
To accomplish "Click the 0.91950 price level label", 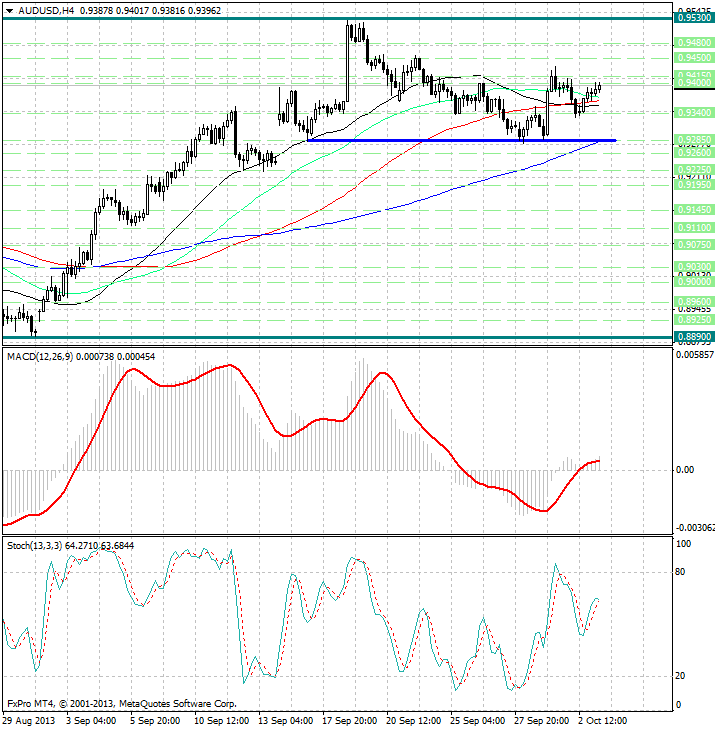I will 694,185.
